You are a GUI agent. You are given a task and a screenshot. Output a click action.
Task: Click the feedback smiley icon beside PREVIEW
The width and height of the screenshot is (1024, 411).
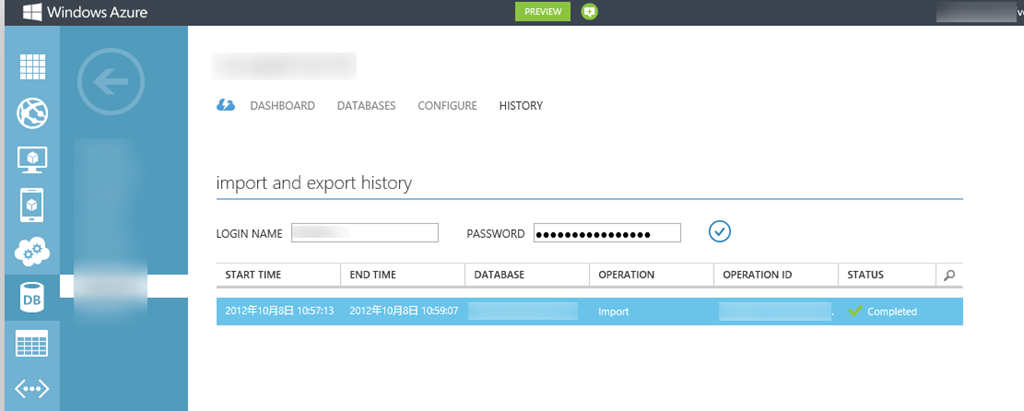[590, 12]
